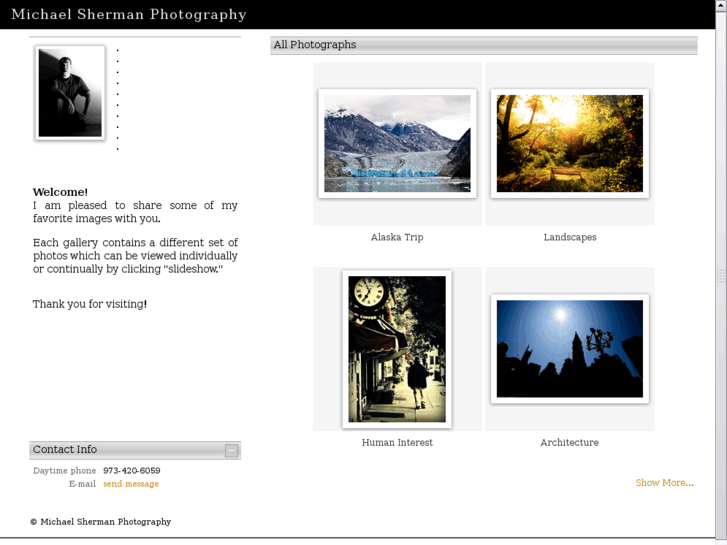Open the Architecture silhouette skyline thumbnail

(x=569, y=349)
